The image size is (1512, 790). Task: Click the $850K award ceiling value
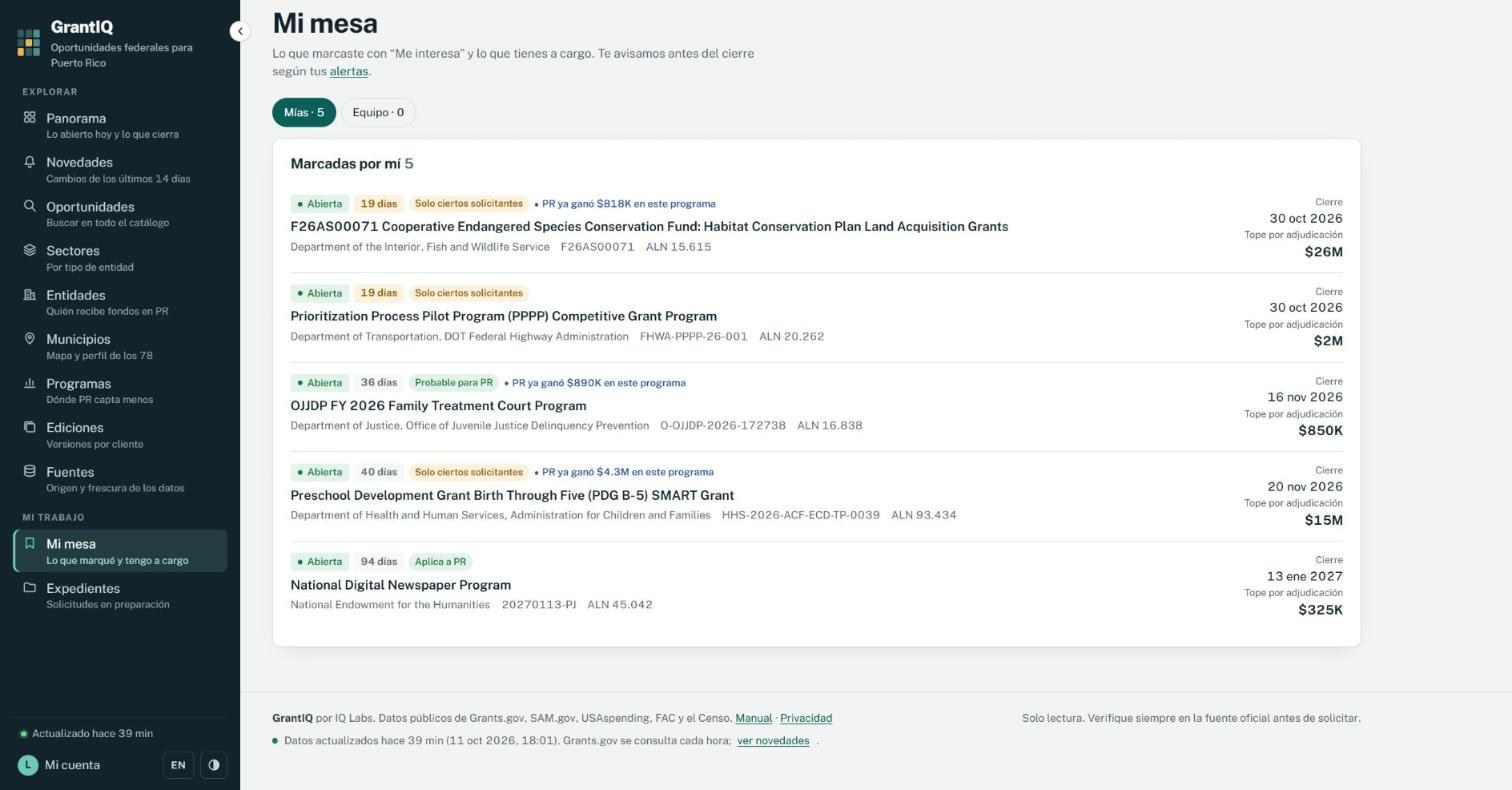pyautogui.click(x=1320, y=431)
